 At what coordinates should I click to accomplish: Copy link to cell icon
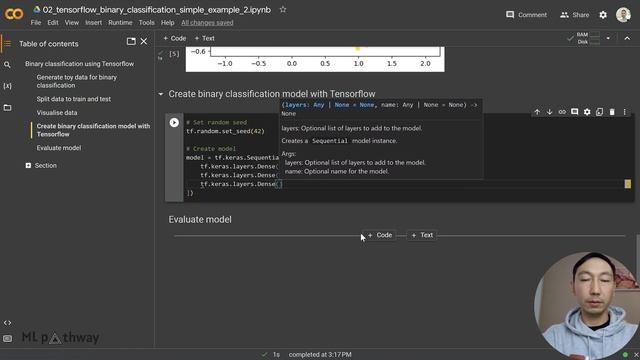tap(562, 112)
